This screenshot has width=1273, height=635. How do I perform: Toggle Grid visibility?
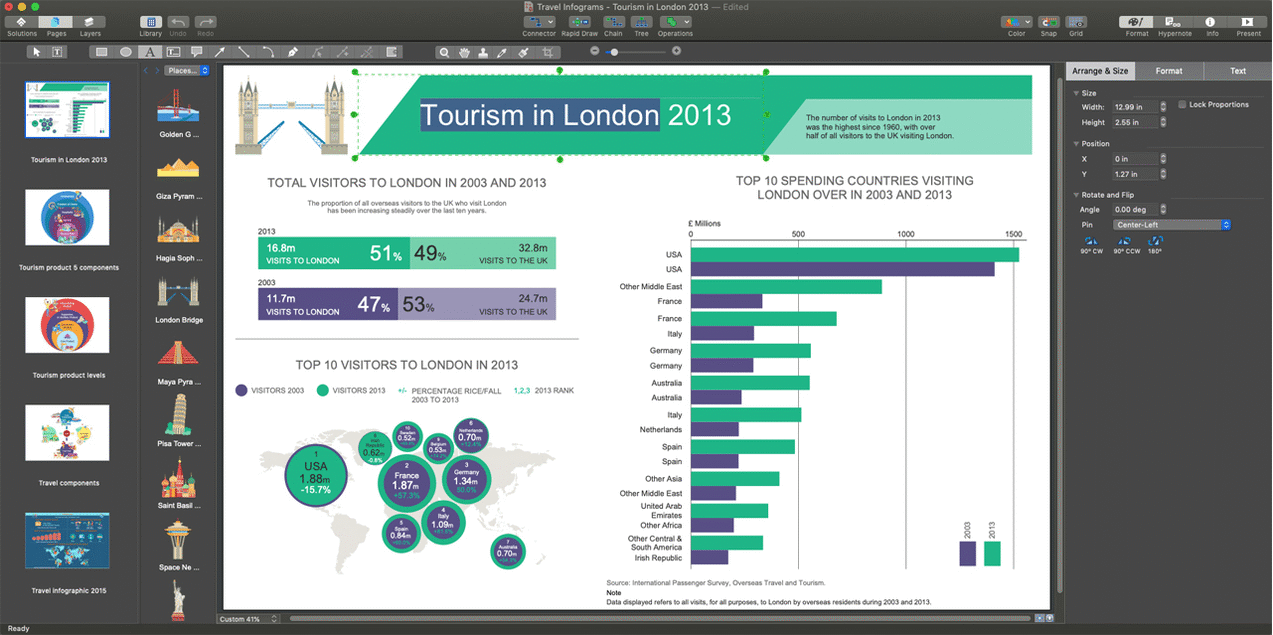point(1076,21)
